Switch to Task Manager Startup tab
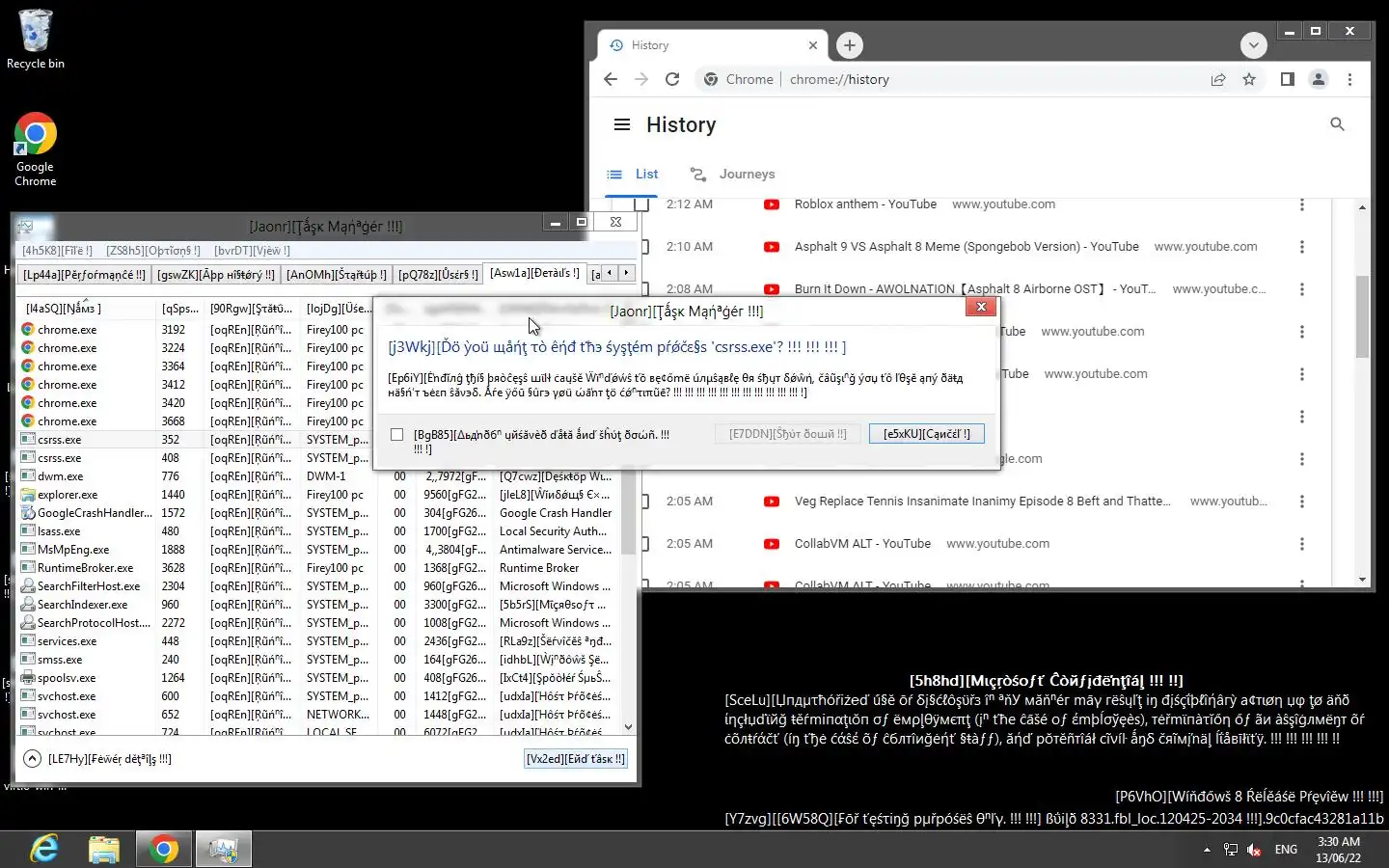The width and height of the screenshot is (1389, 868). [x=337, y=275]
